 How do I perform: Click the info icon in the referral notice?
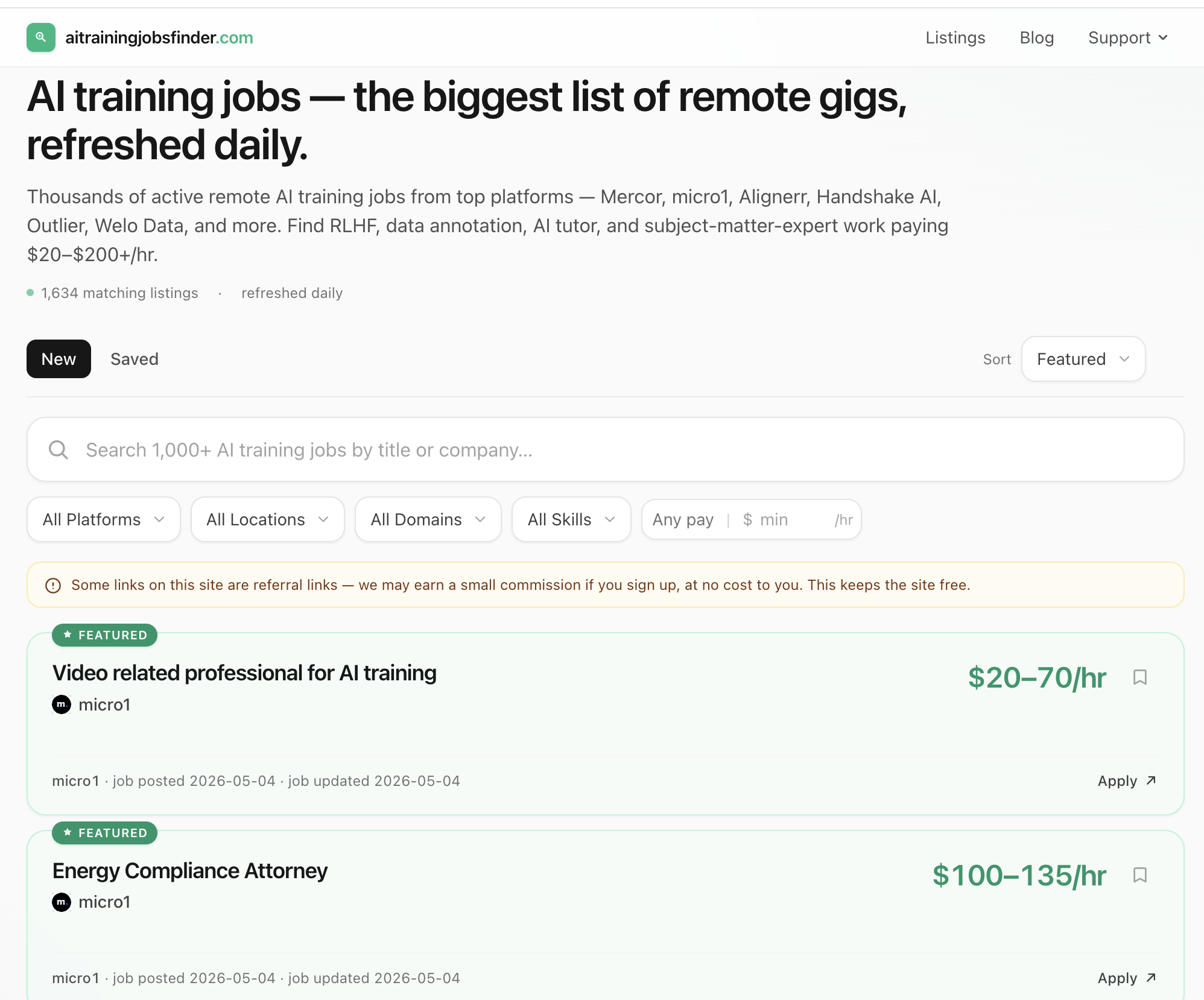point(53,585)
